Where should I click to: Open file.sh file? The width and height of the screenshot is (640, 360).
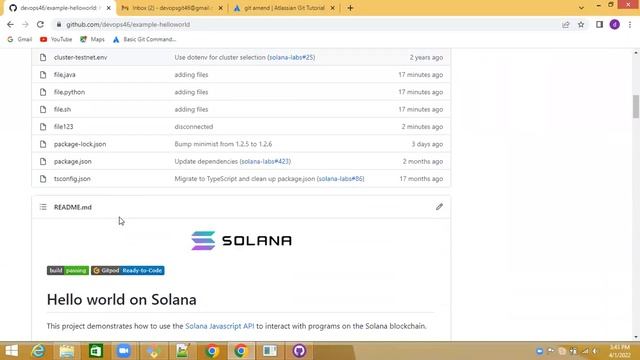click(x=62, y=109)
